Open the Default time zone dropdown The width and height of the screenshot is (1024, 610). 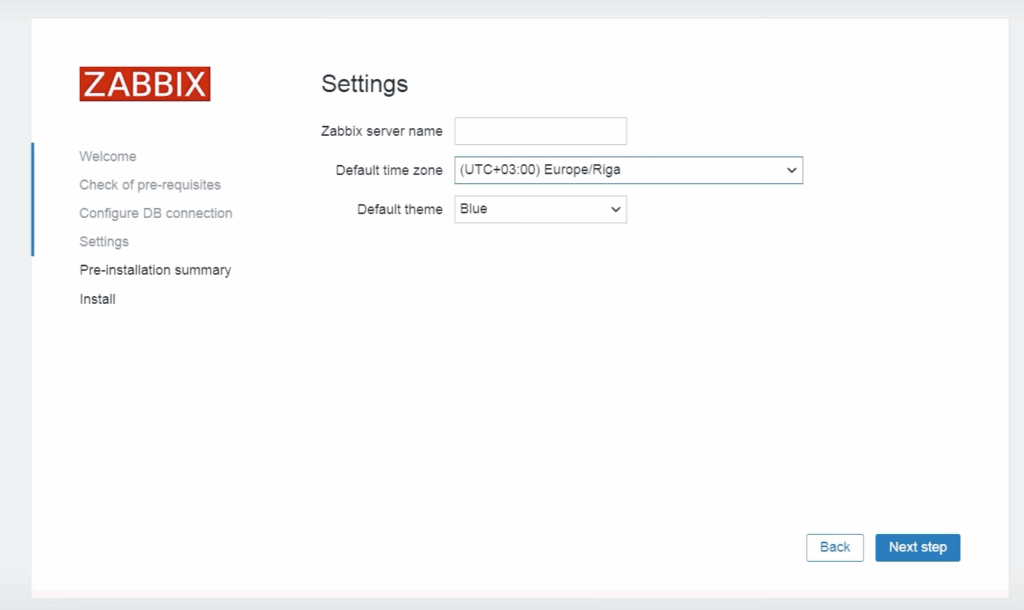[x=628, y=170]
